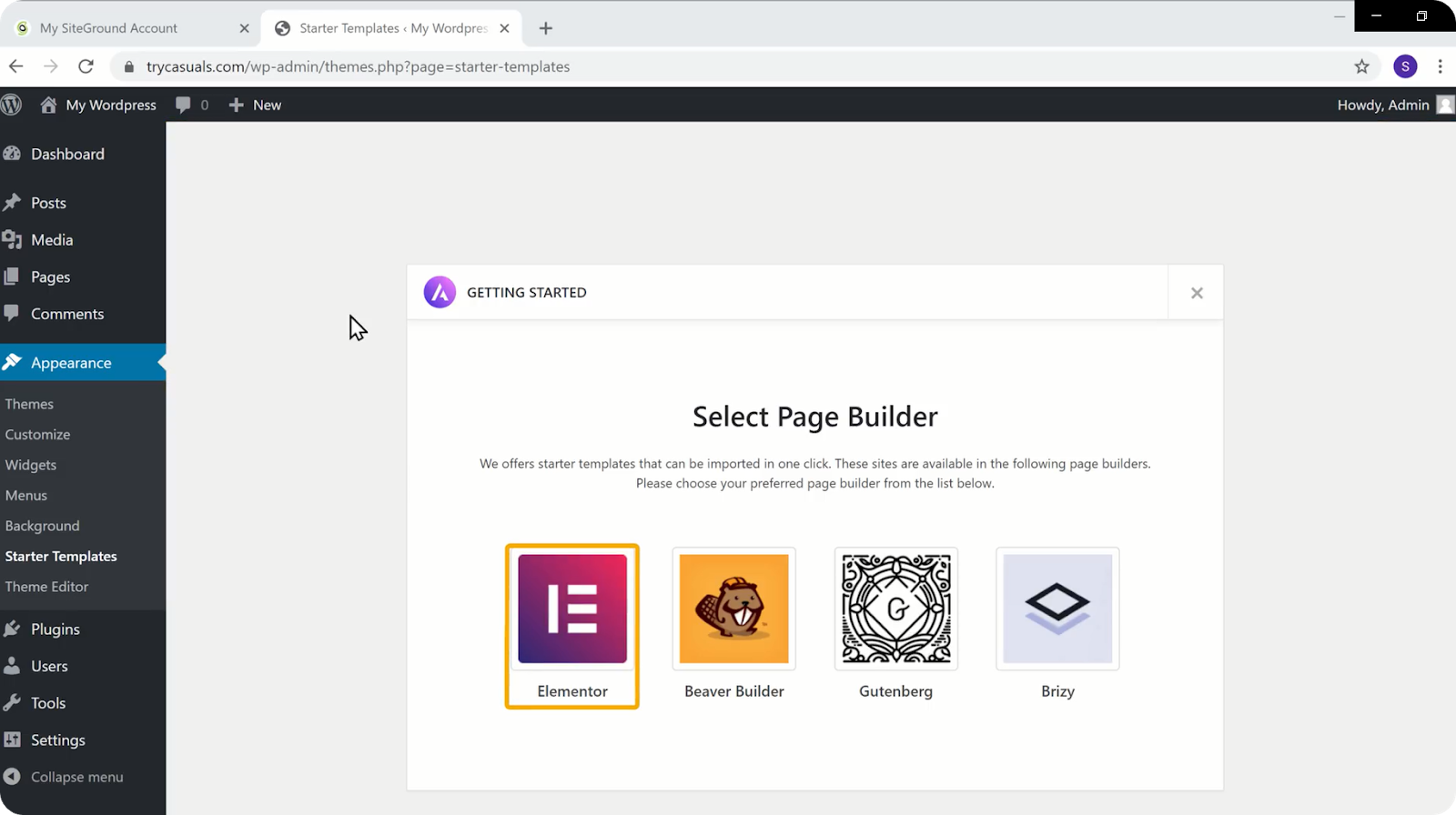
Task: Open the WordPress logo menu
Action: [11, 105]
